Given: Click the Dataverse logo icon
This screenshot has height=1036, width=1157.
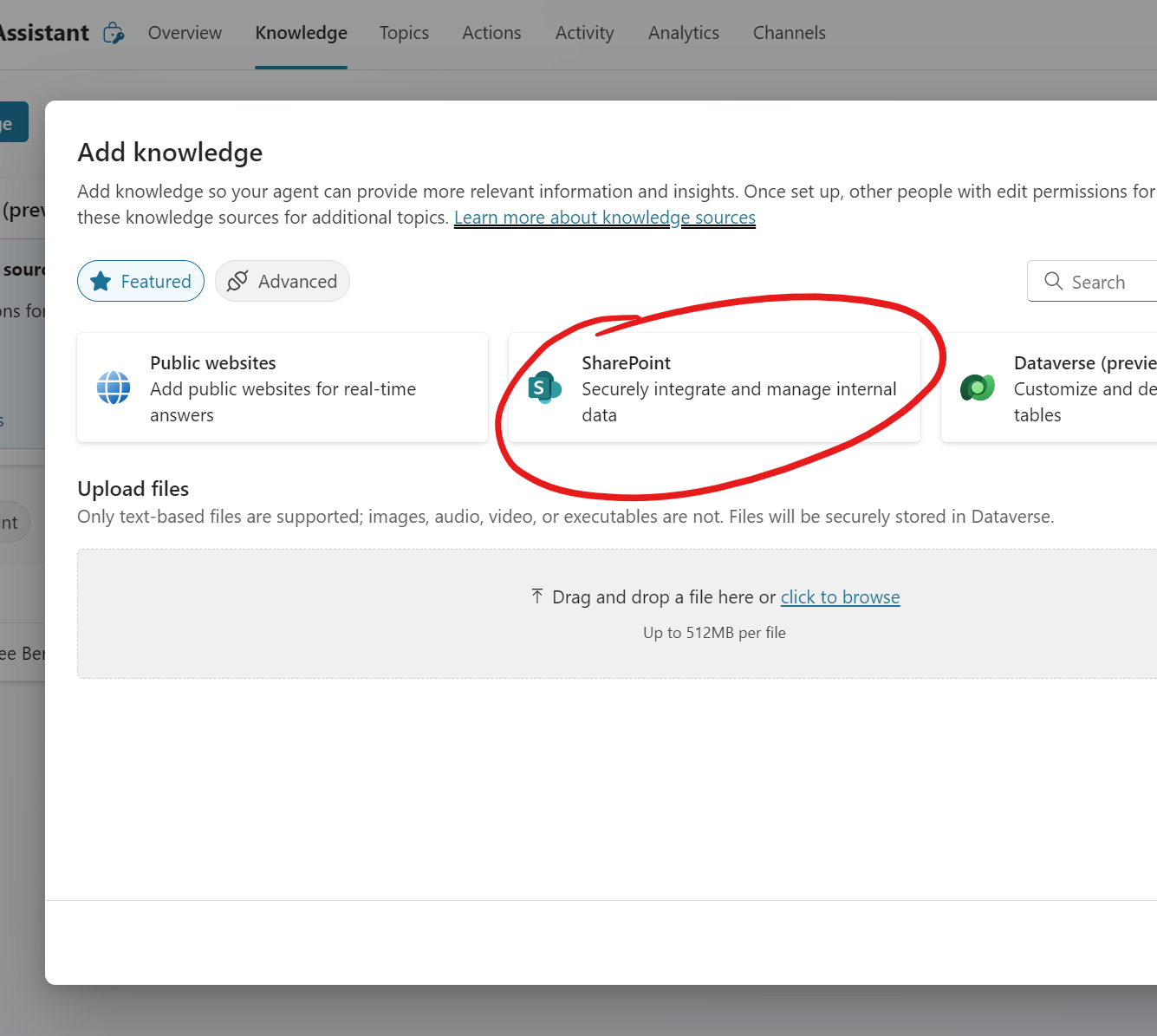Looking at the screenshot, I should 977,388.
